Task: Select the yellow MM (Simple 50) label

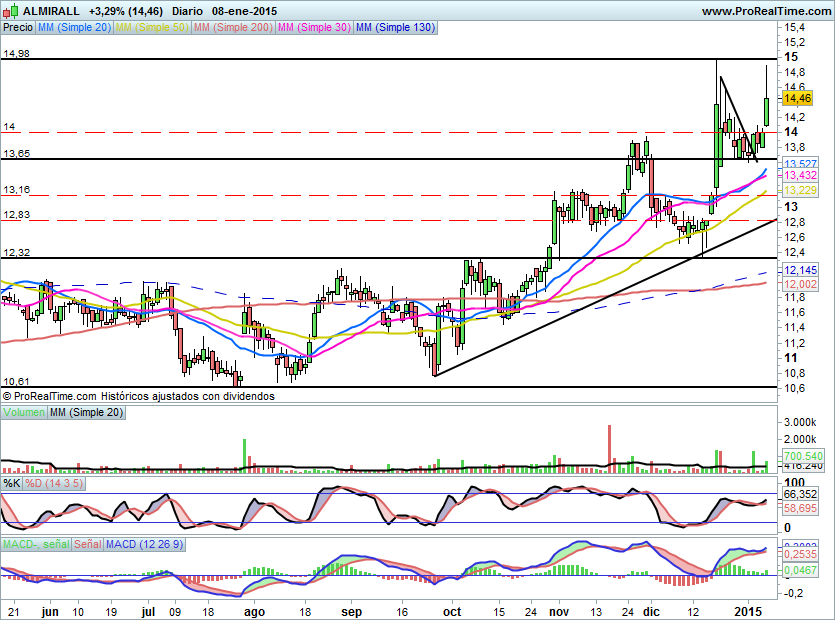Action: [x=151, y=28]
